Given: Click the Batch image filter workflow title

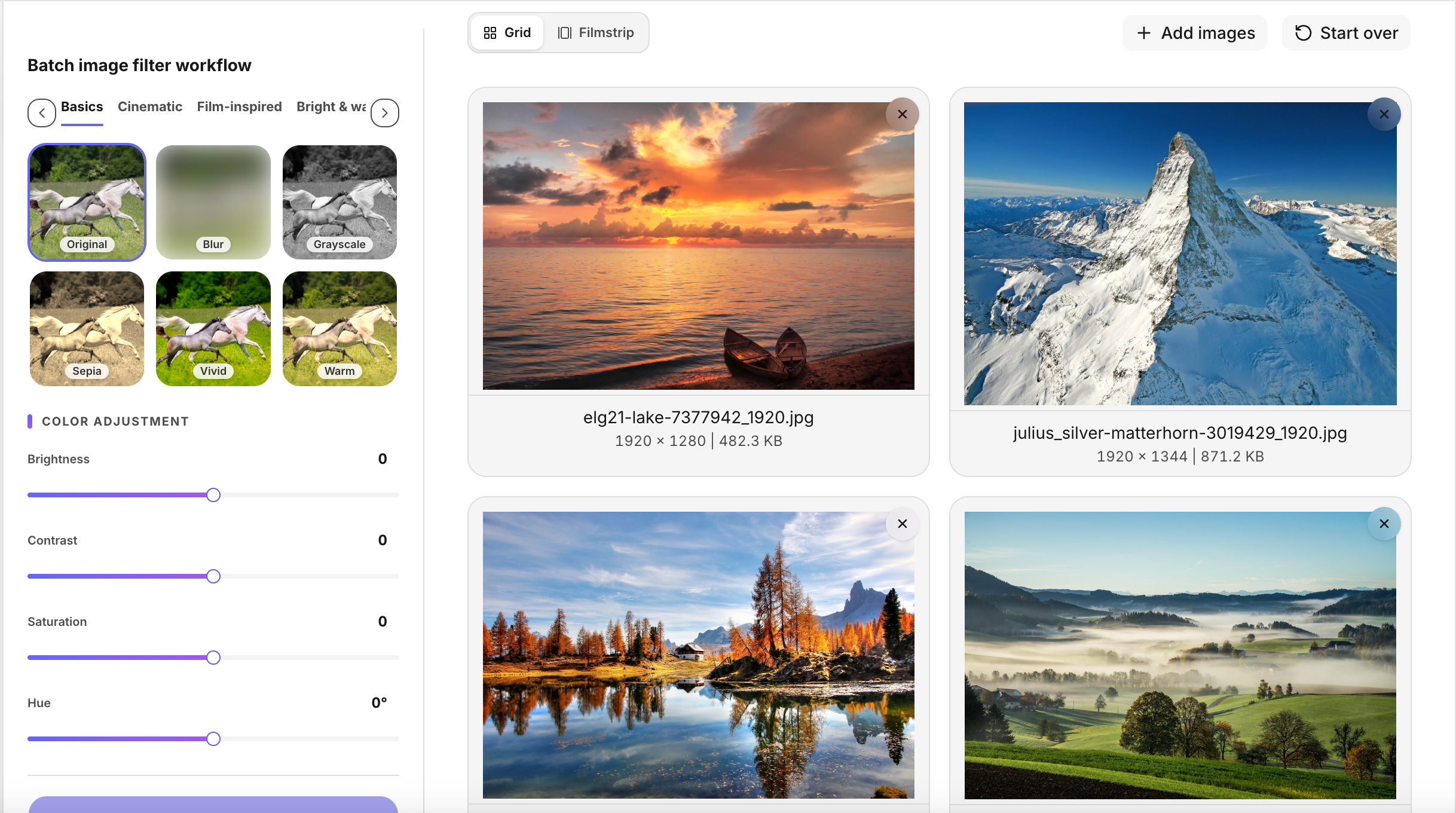Looking at the screenshot, I should [139, 65].
